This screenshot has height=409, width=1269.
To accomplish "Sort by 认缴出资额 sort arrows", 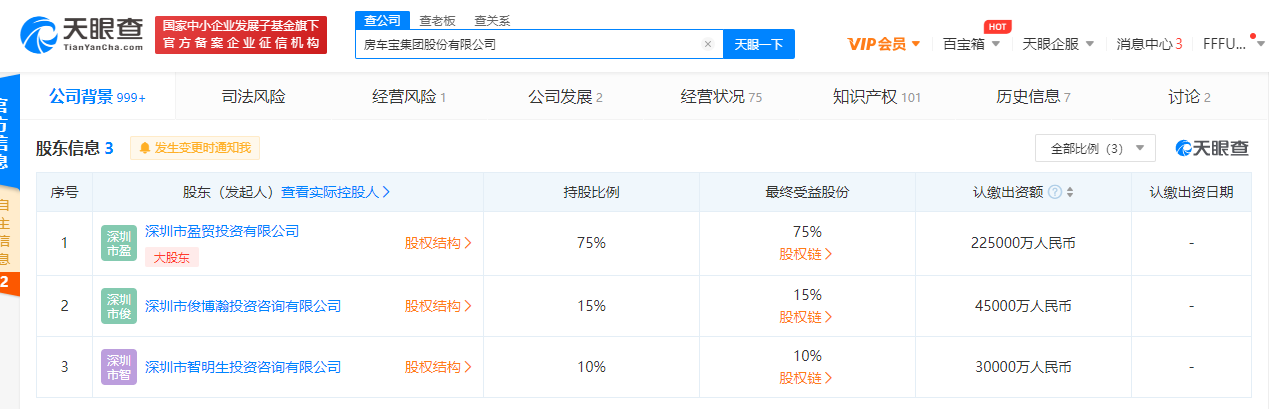I will point(1070,192).
